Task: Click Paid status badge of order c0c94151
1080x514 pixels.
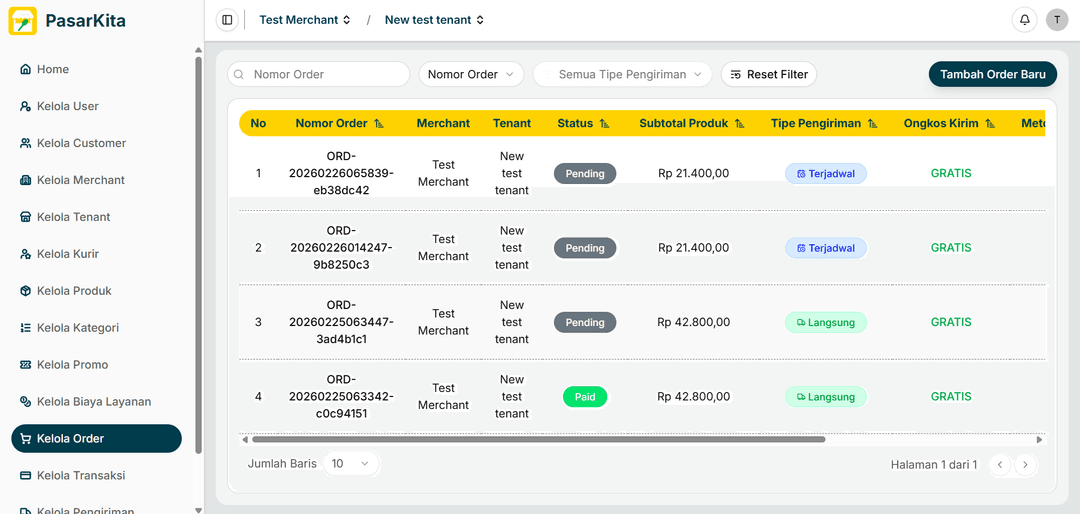Action: pos(585,397)
